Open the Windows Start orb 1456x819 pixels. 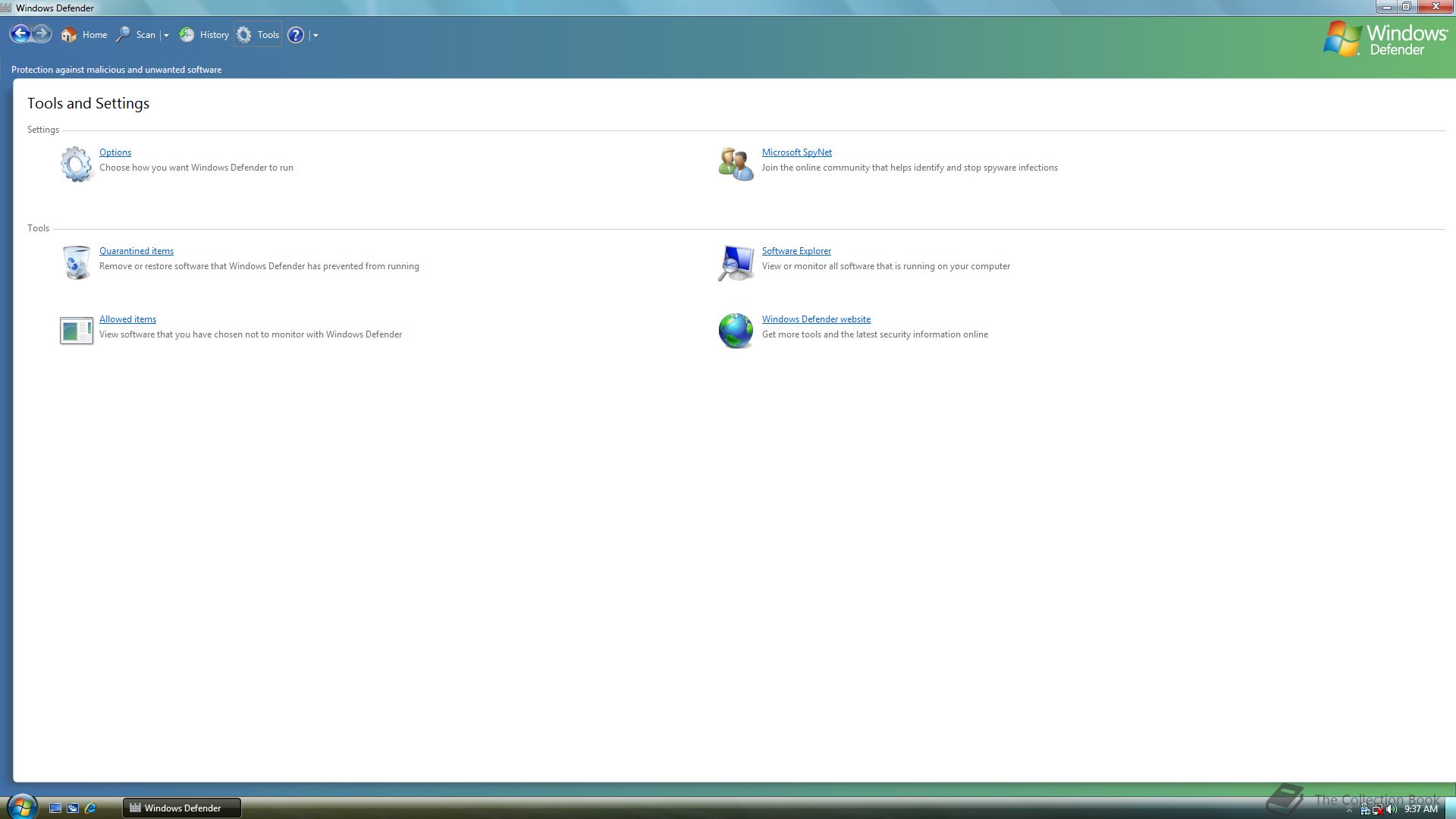tap(21, 807)
